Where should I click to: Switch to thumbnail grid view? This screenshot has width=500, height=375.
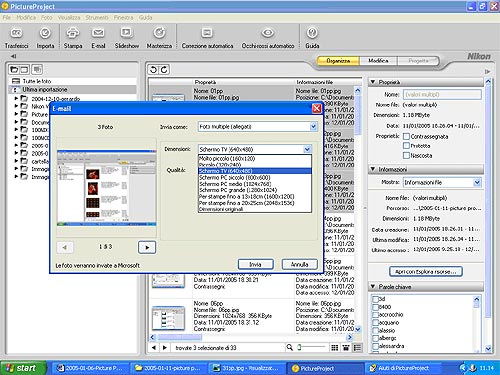334,348
